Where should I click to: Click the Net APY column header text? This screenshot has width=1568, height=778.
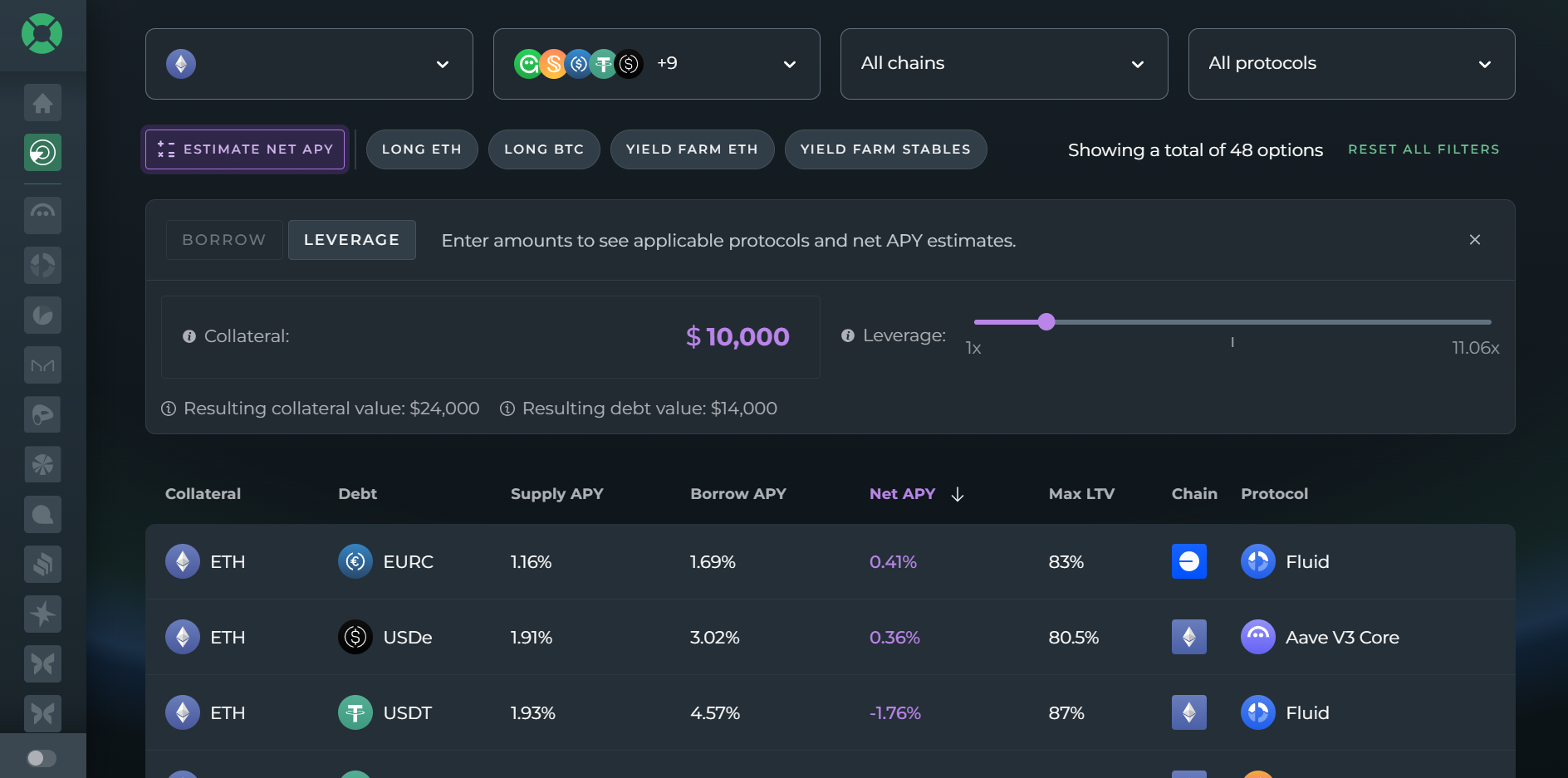(x=903, y=494)
